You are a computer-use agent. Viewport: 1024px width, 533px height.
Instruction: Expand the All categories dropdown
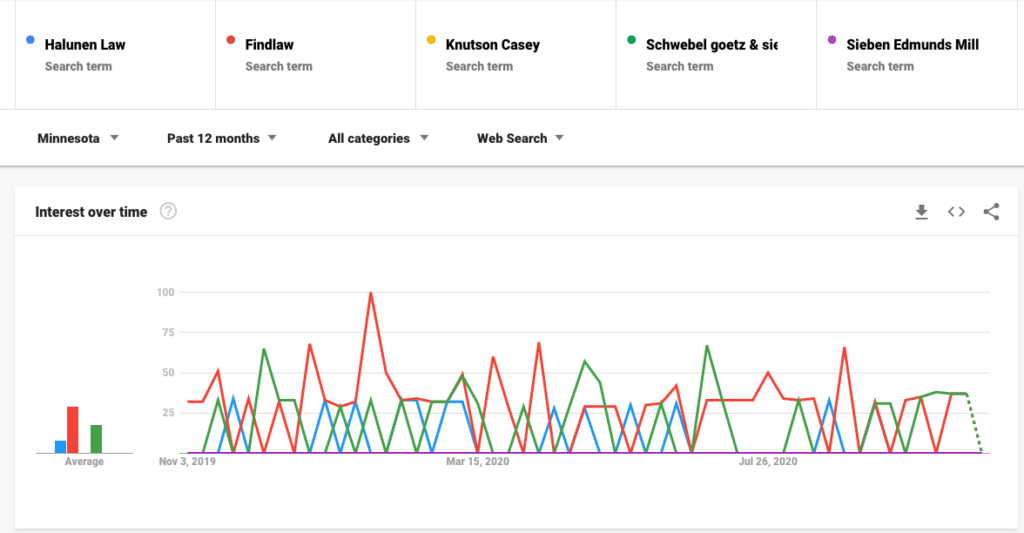378,138
